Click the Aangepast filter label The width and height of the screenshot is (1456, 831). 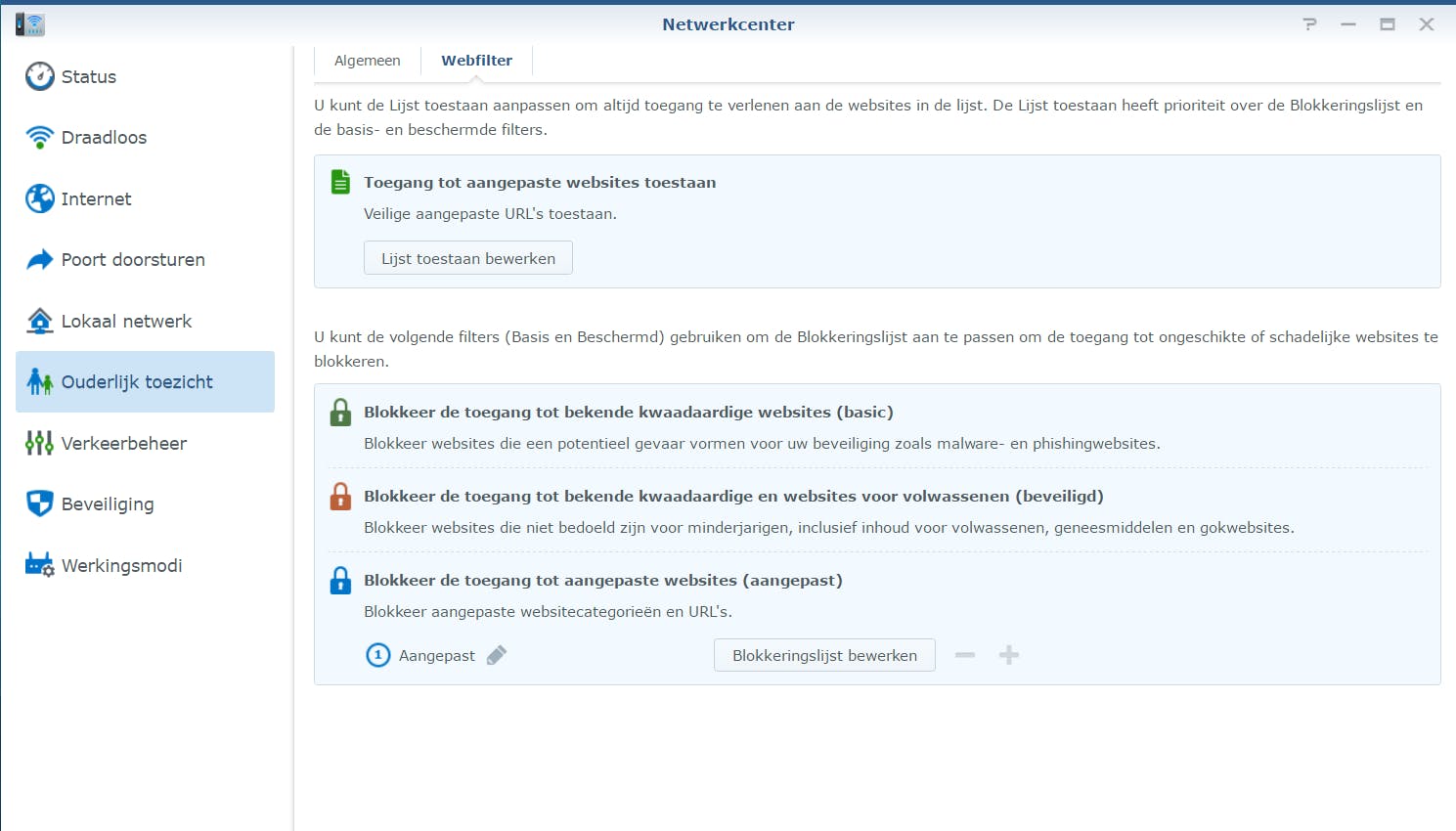click(x=437, y=656)
